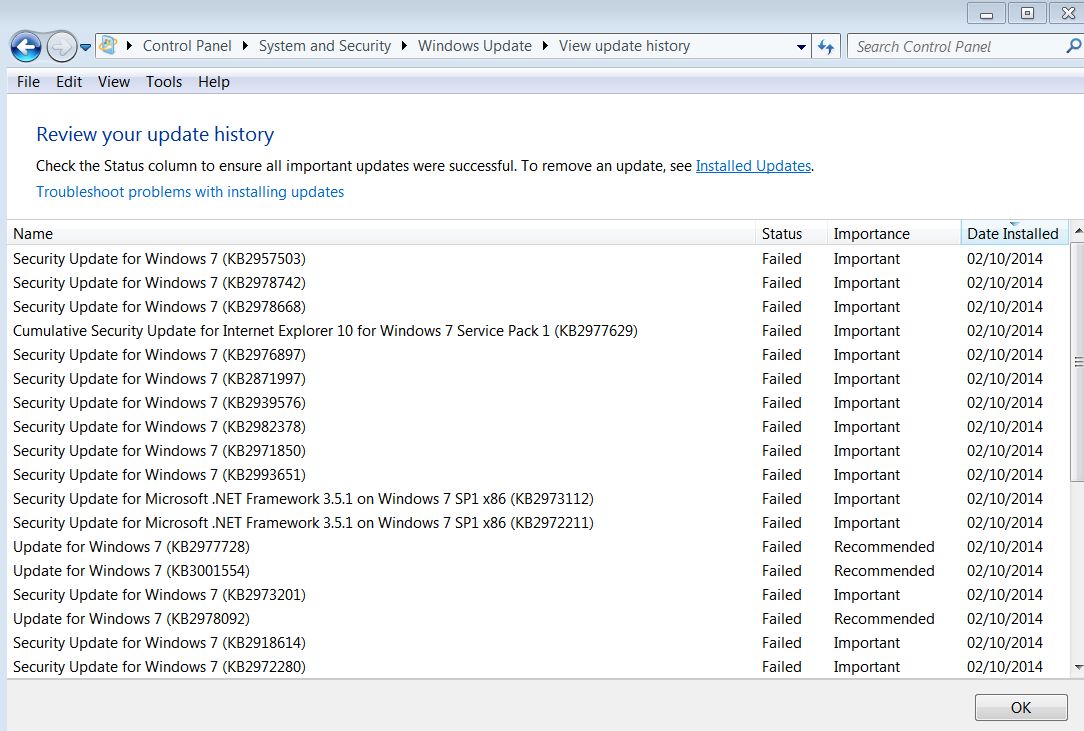
Task: Select Security Update for Windows 7 (KB2939576)
Action: (x=159, y=402)
